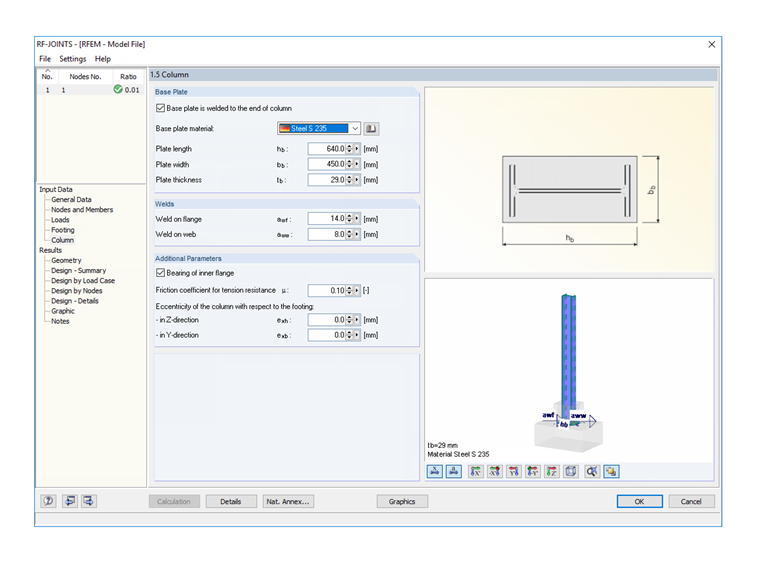The width and height of the screenshot is (760, 570).
Task: Show view in Y direction
Action: tap(514, 471)
